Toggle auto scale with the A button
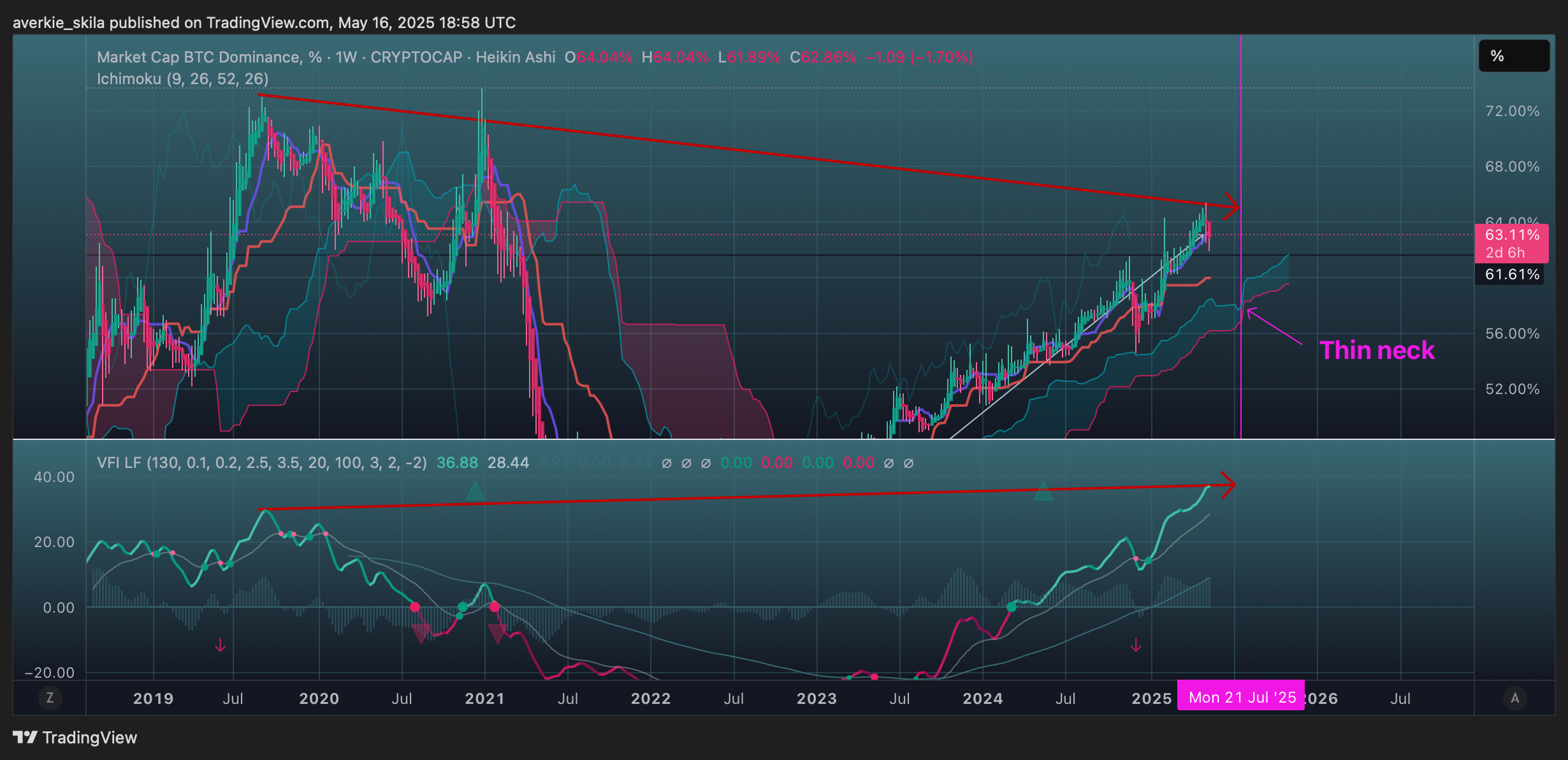Viewport: 1568px width, 760px height. click(1515, 698)
